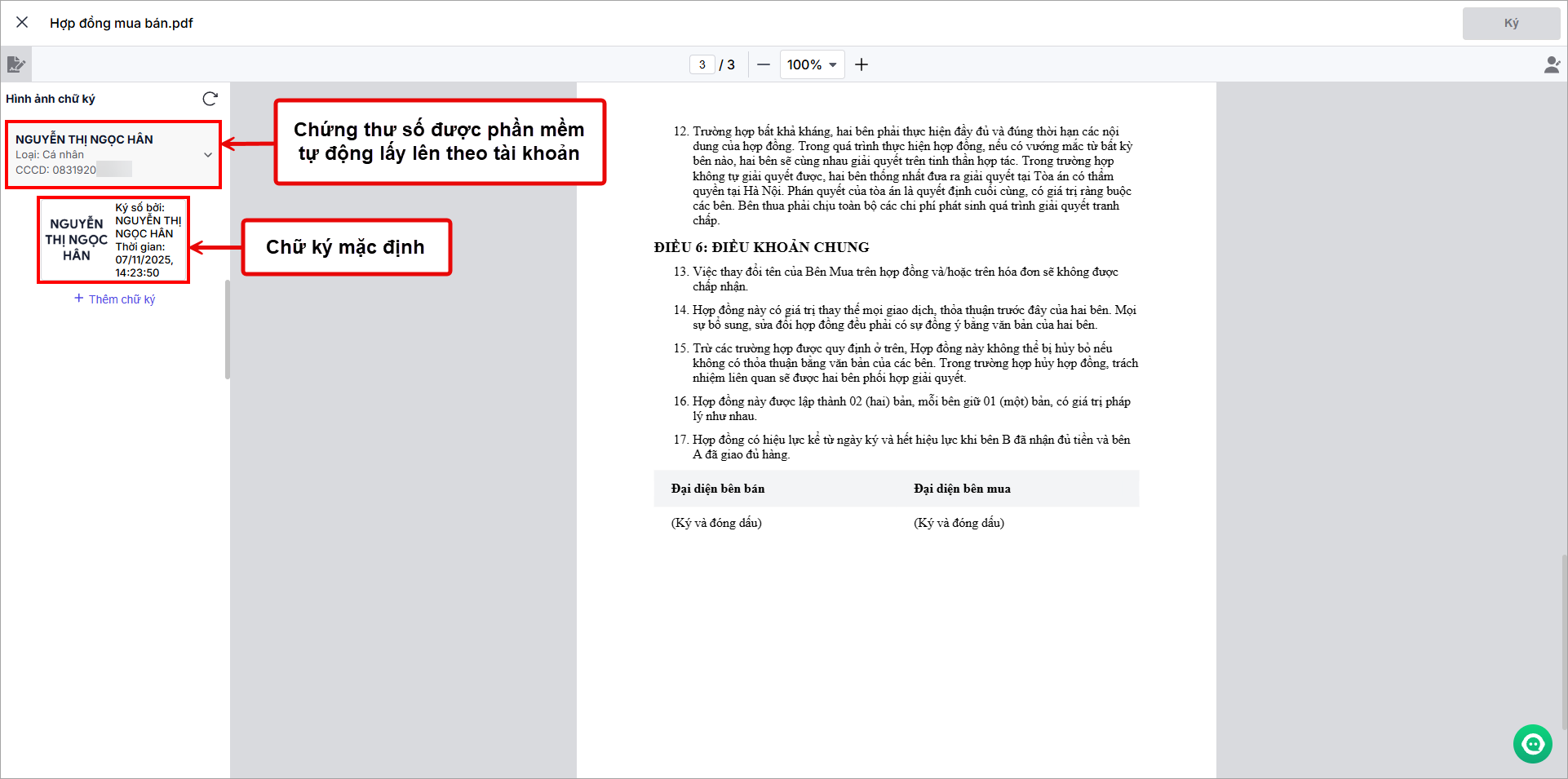The image size is (1568, 779).
Task: Toggle the signature panel icon in the toolbar
Action: (x=16, y=64)
